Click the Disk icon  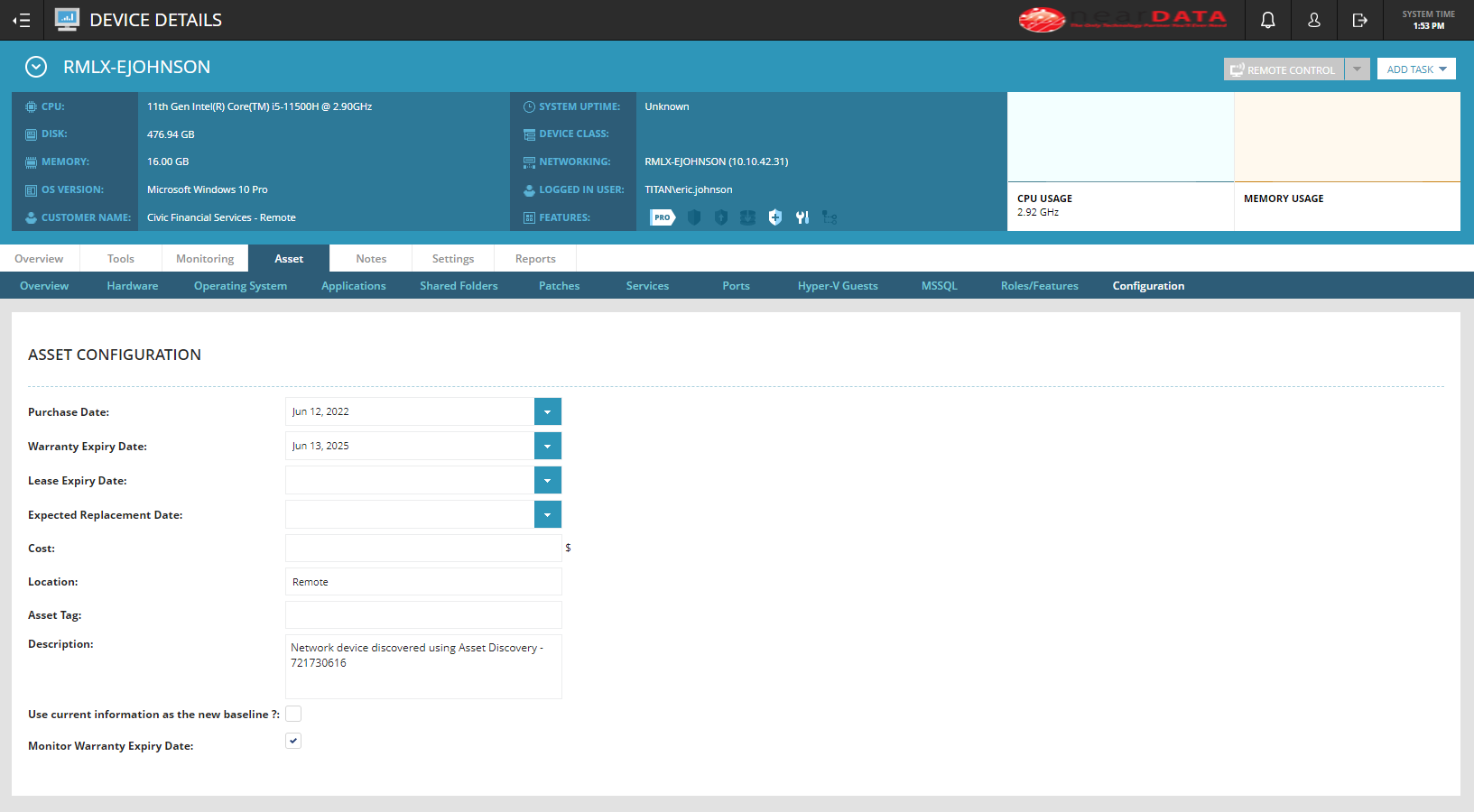click(31, 134)
